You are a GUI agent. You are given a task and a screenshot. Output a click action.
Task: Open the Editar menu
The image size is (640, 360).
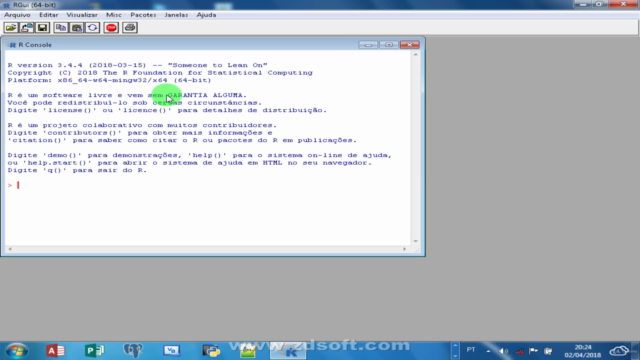(x=49, y=15)
